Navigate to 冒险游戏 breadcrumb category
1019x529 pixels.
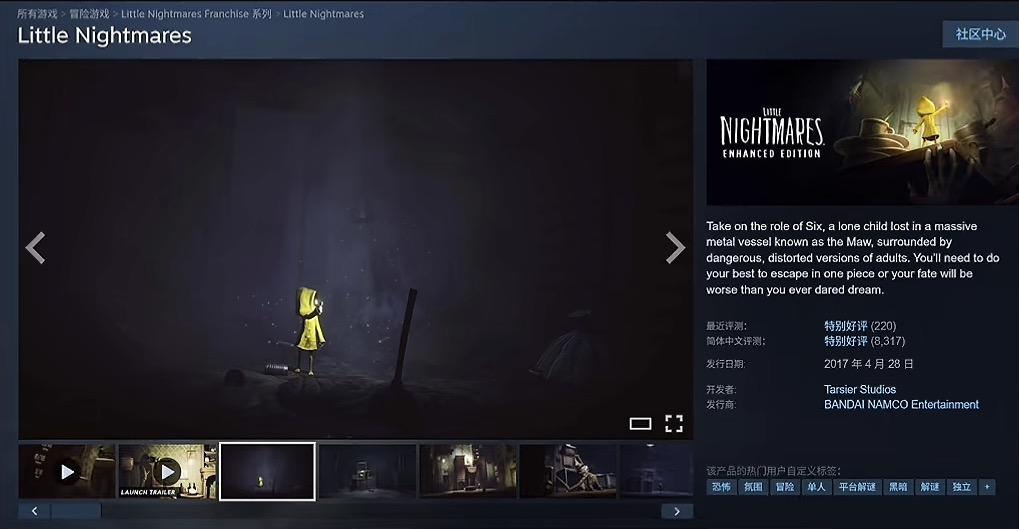tap(89, 14)
